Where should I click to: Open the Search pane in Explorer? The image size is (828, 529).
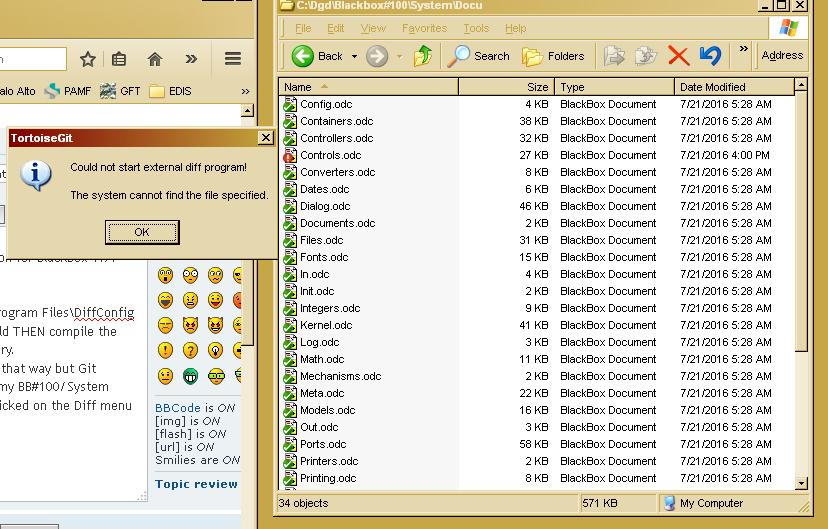coord(479,56)
